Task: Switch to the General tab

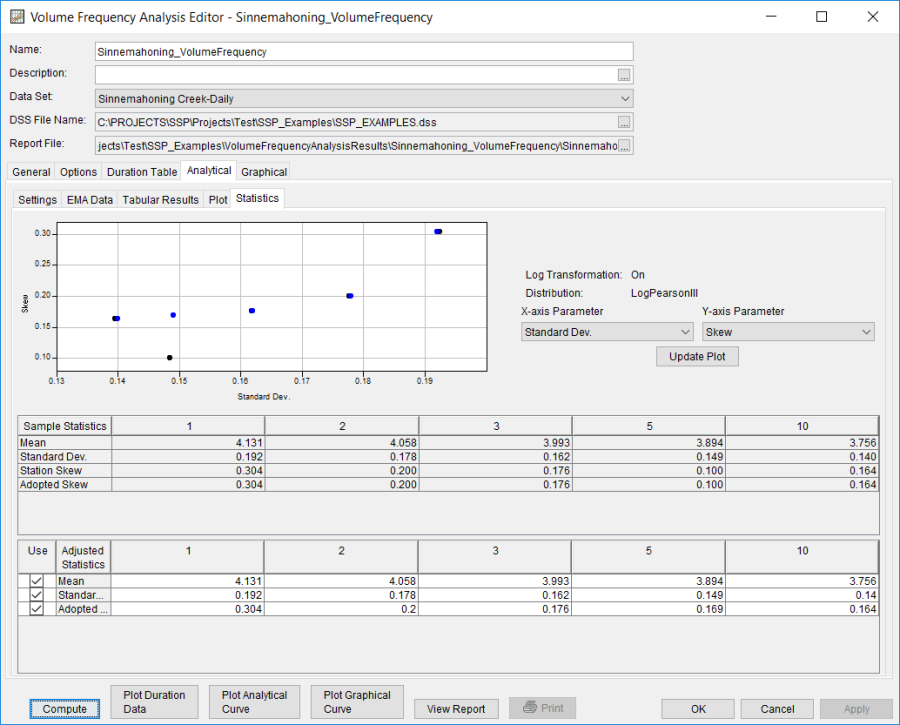Action: point(31,172)
